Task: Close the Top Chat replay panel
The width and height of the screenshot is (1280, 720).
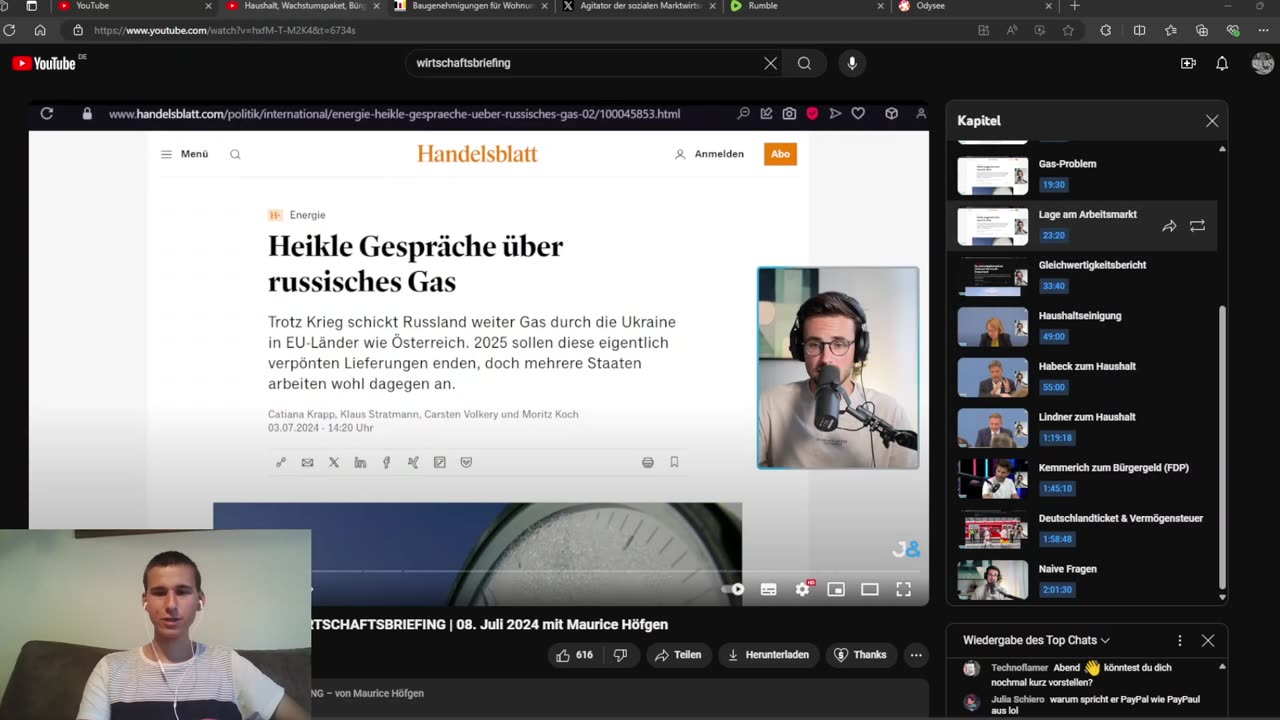Action: tap(1208, 640)
